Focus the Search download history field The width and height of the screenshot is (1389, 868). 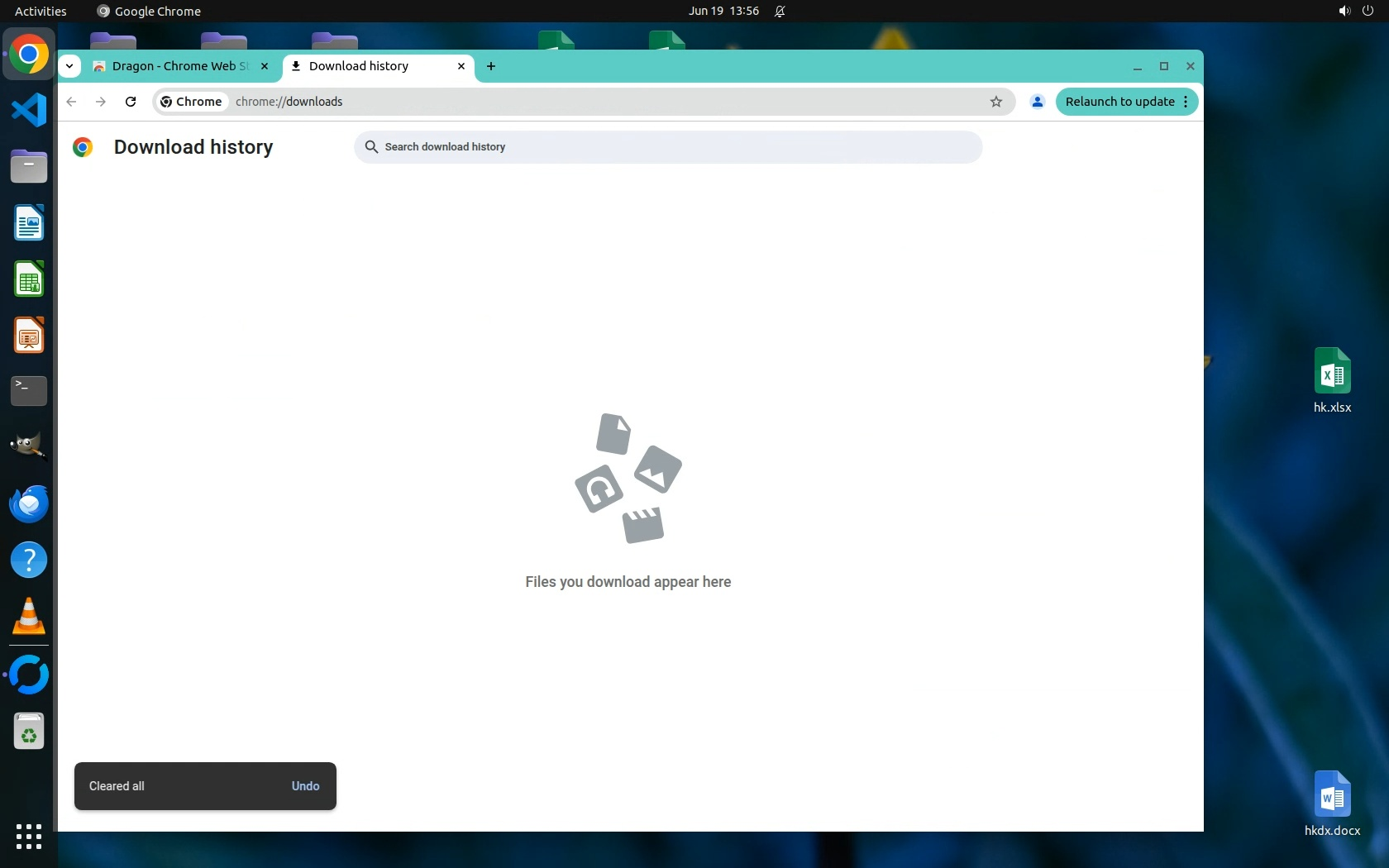click(x=668, y=147)
